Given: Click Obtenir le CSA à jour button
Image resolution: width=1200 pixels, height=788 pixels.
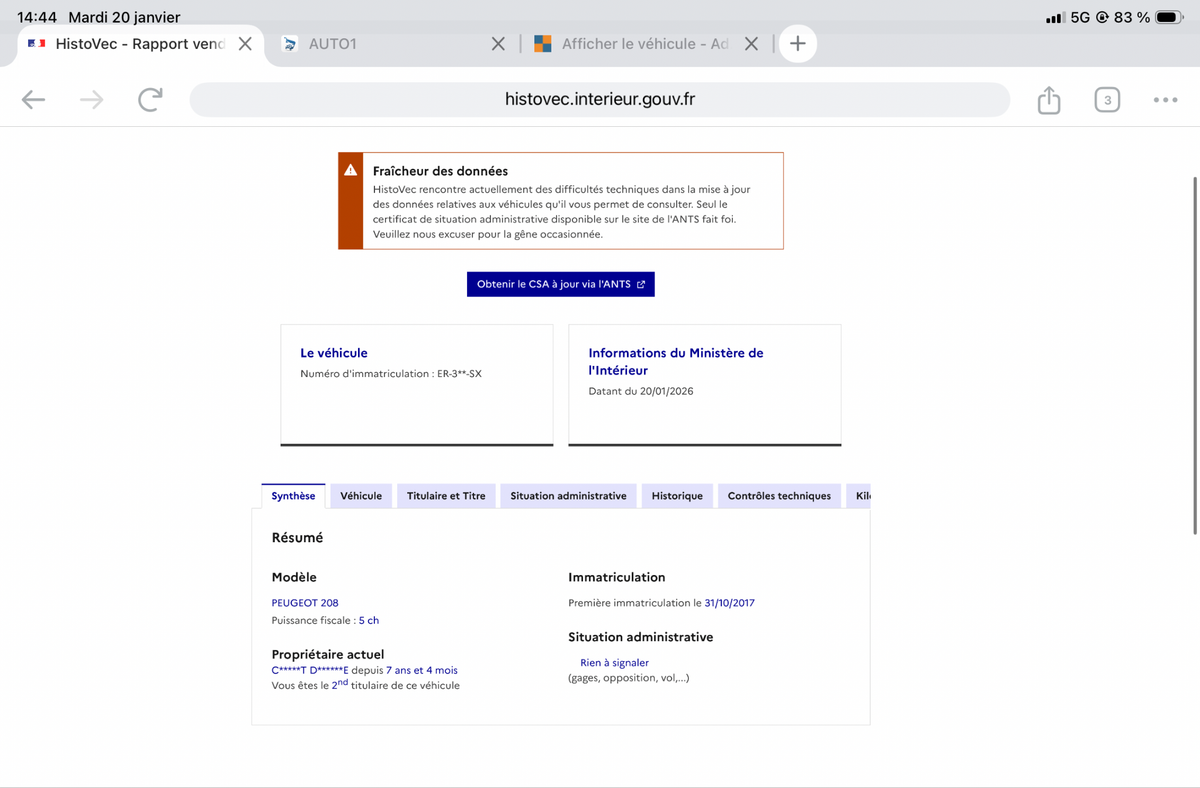Looking at the screenshot, I should (560, 284).
